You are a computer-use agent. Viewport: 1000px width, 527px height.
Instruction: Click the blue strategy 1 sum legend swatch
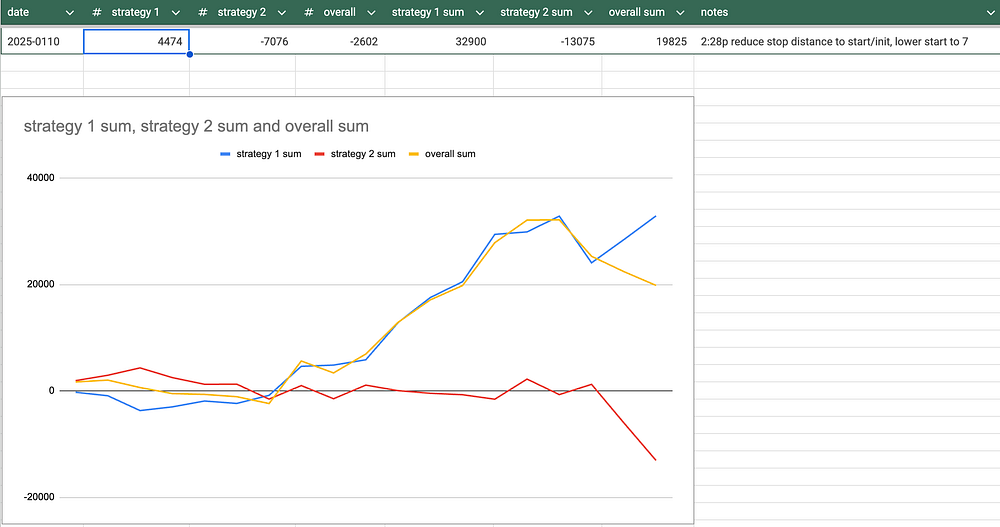(x=225, y=154)
